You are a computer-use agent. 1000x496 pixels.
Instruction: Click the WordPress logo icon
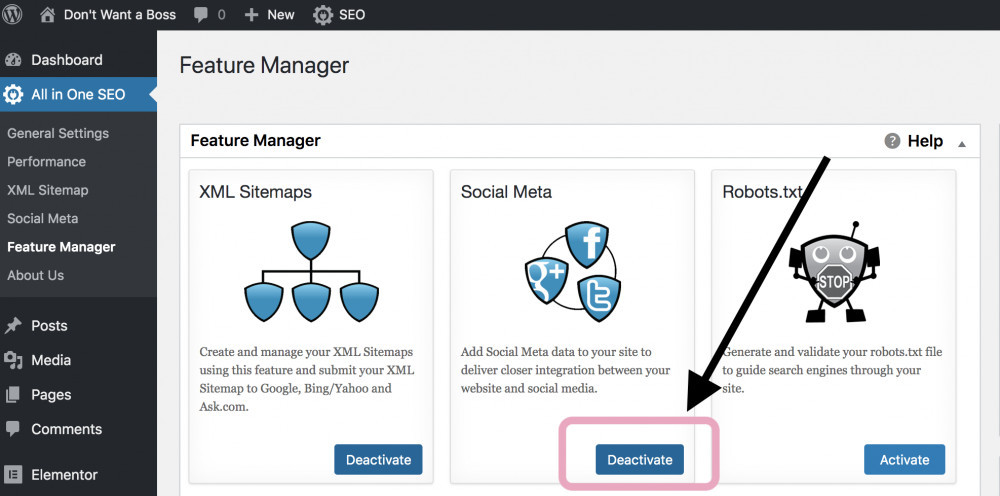[x=12, y=14]
